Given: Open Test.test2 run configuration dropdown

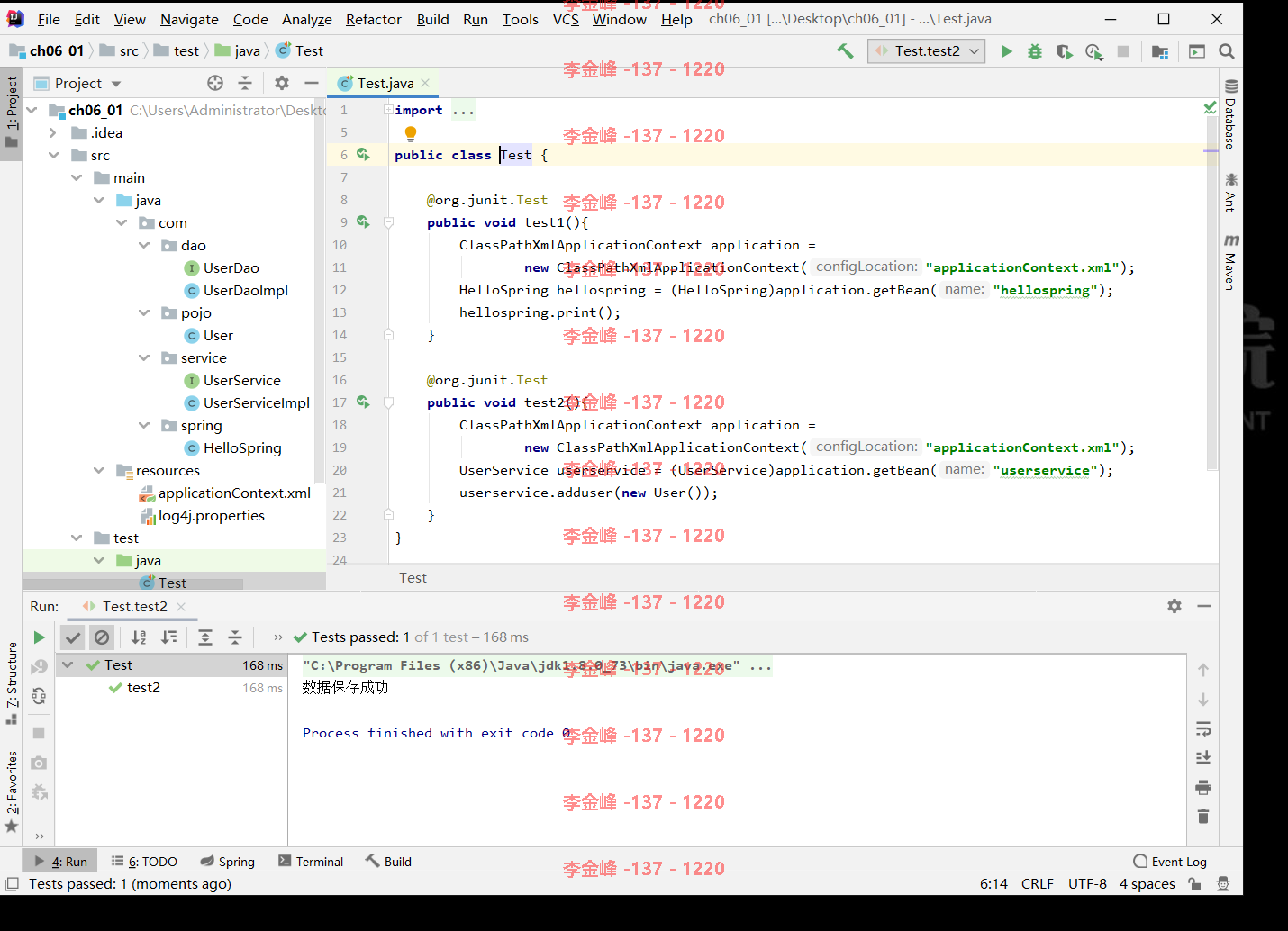Looking at the screenshot, I should pos(927,51).
